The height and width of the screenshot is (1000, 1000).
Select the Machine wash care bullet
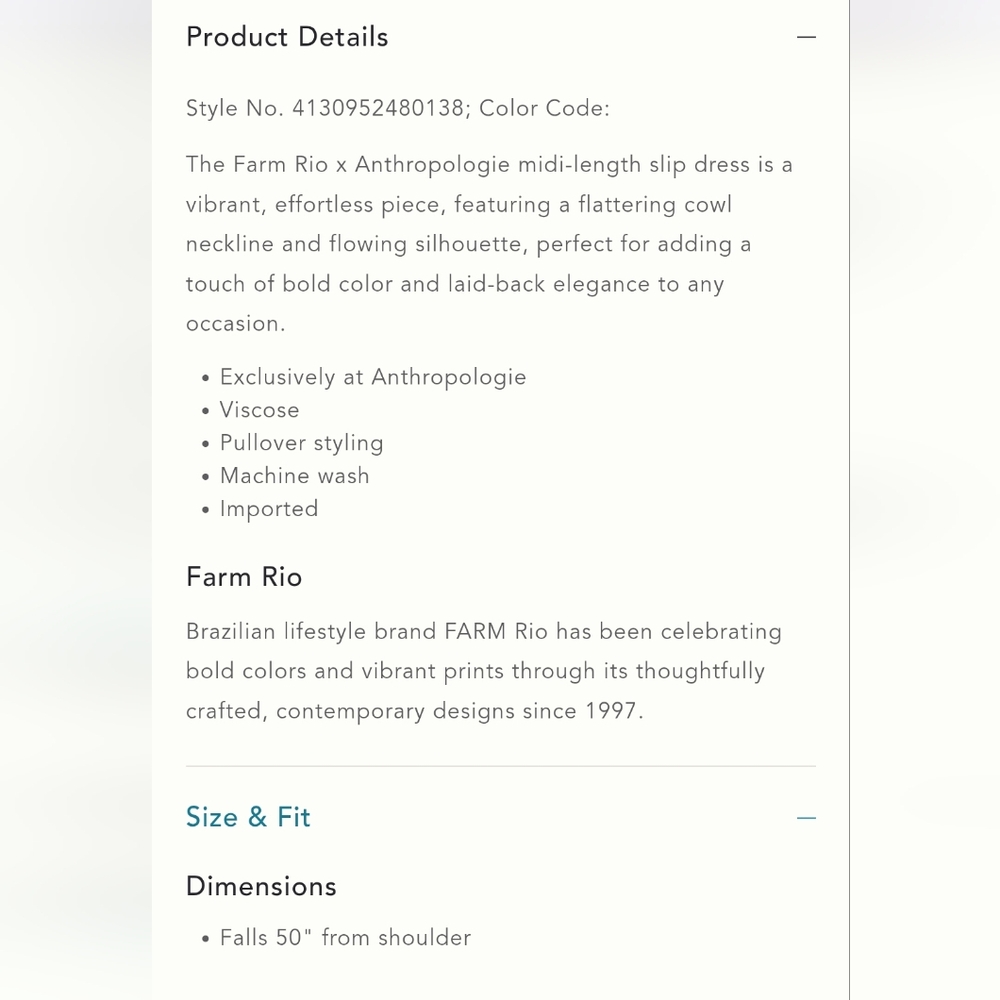[294, 476]
